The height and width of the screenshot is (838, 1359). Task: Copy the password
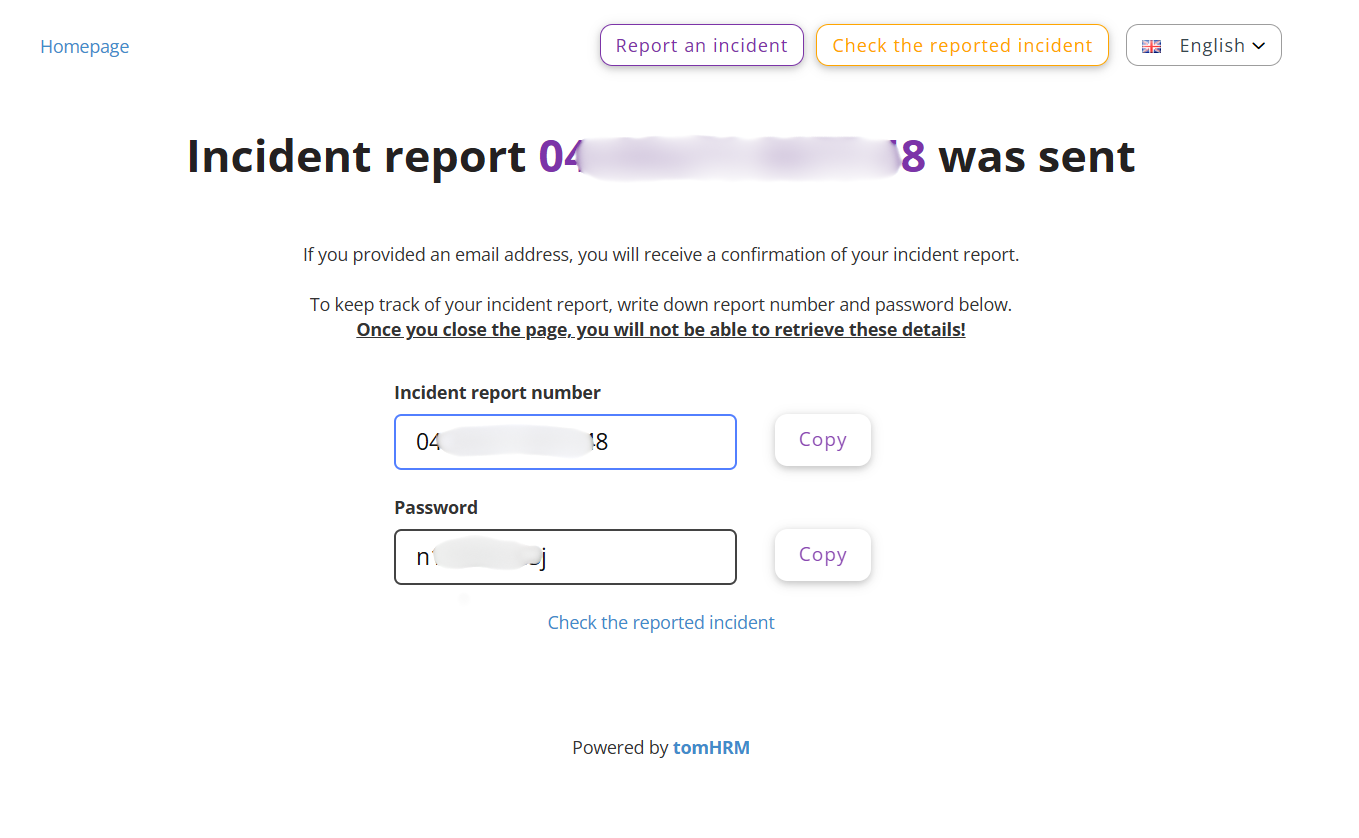(823, 555)
